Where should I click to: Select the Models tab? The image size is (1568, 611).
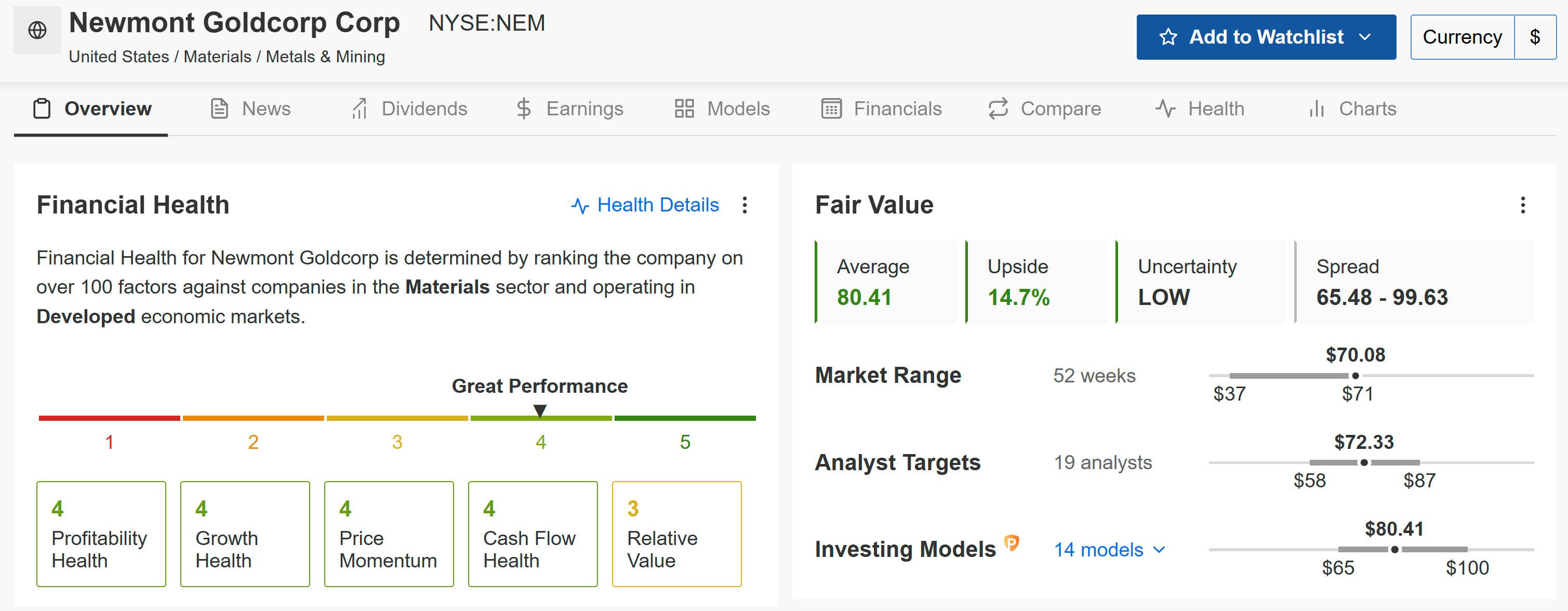pos(722,109)
